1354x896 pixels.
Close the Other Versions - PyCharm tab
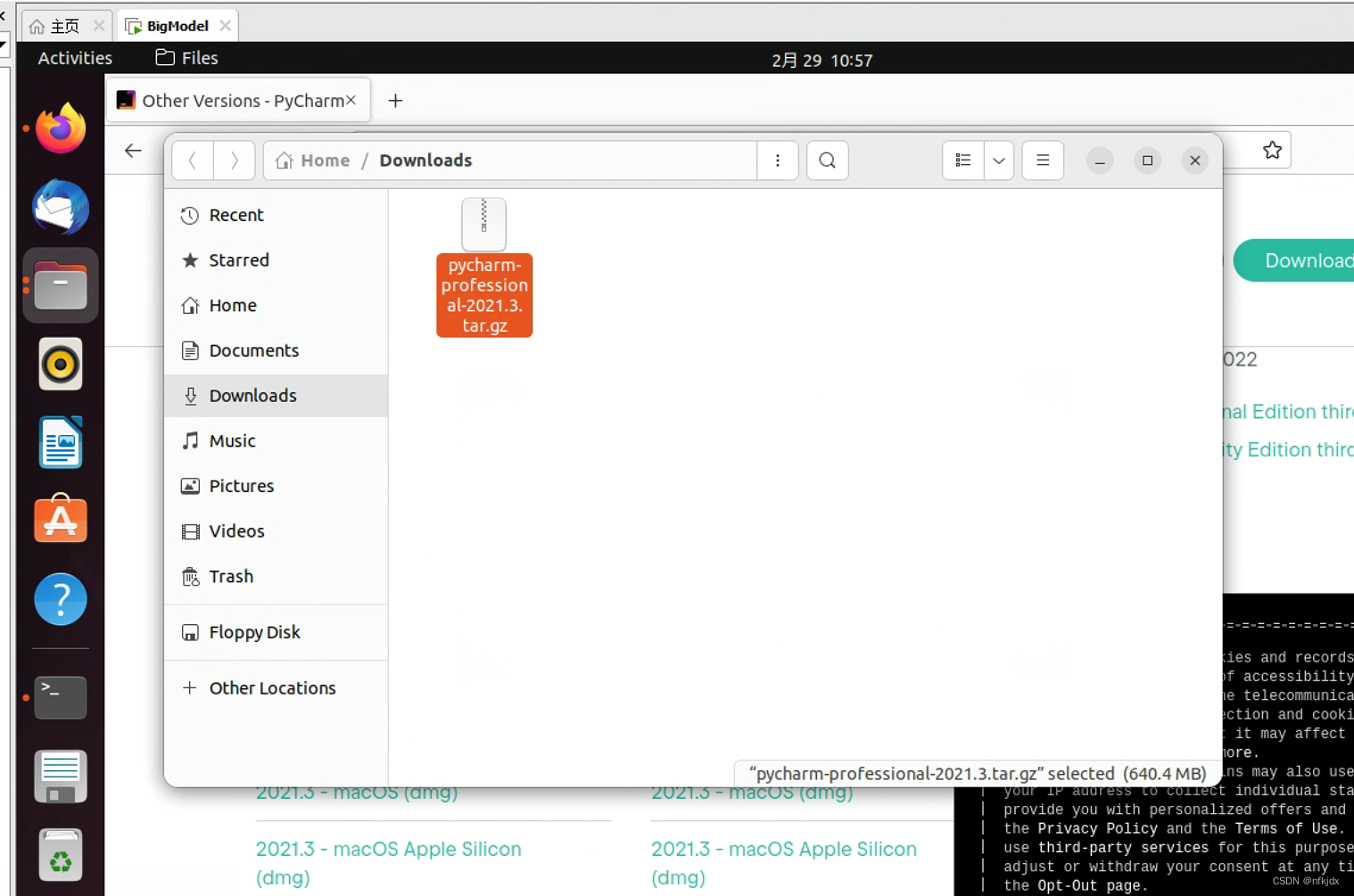[x=351, y=100]
